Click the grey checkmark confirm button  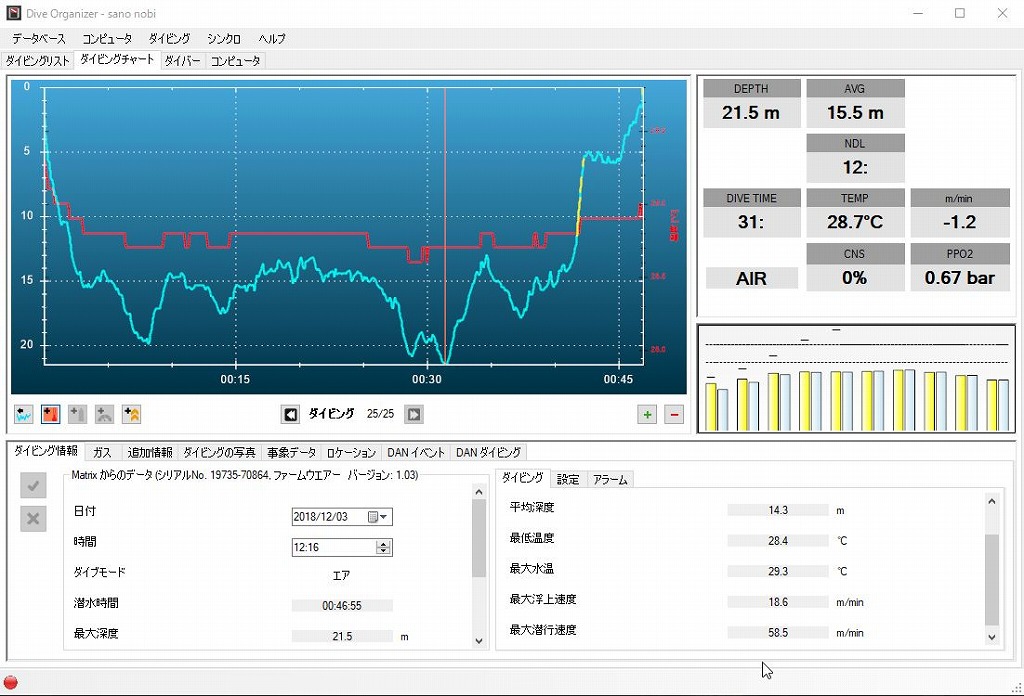click(x=33, y=486)
